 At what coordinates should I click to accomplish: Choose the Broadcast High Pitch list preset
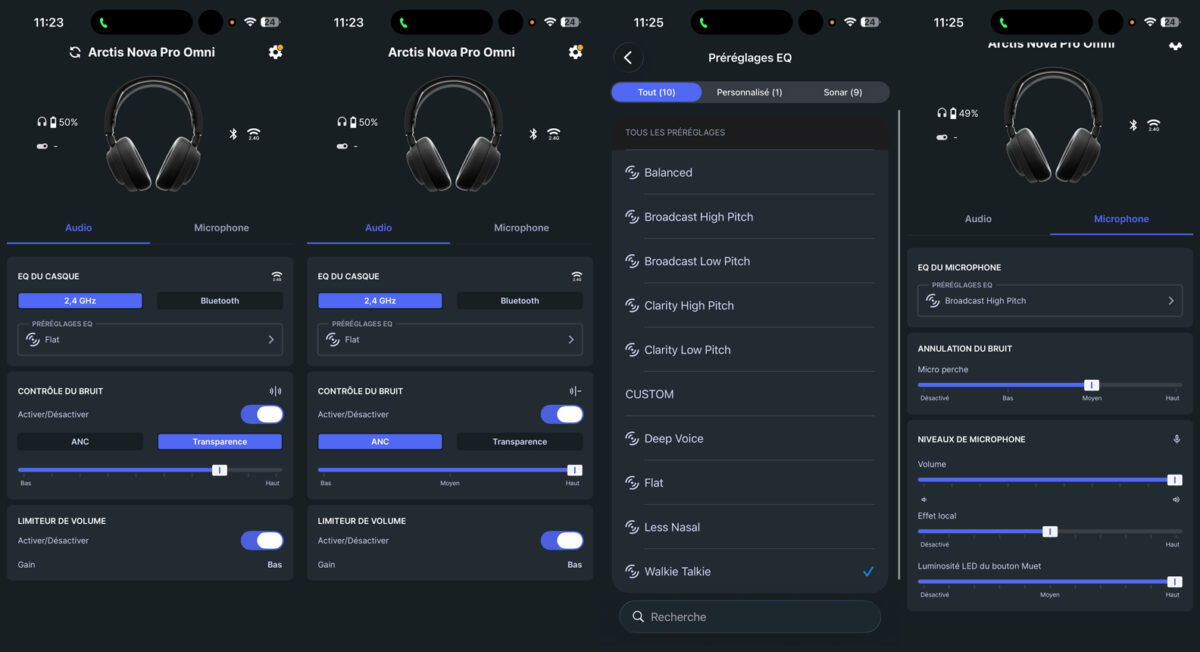click(x=750, y=217)
